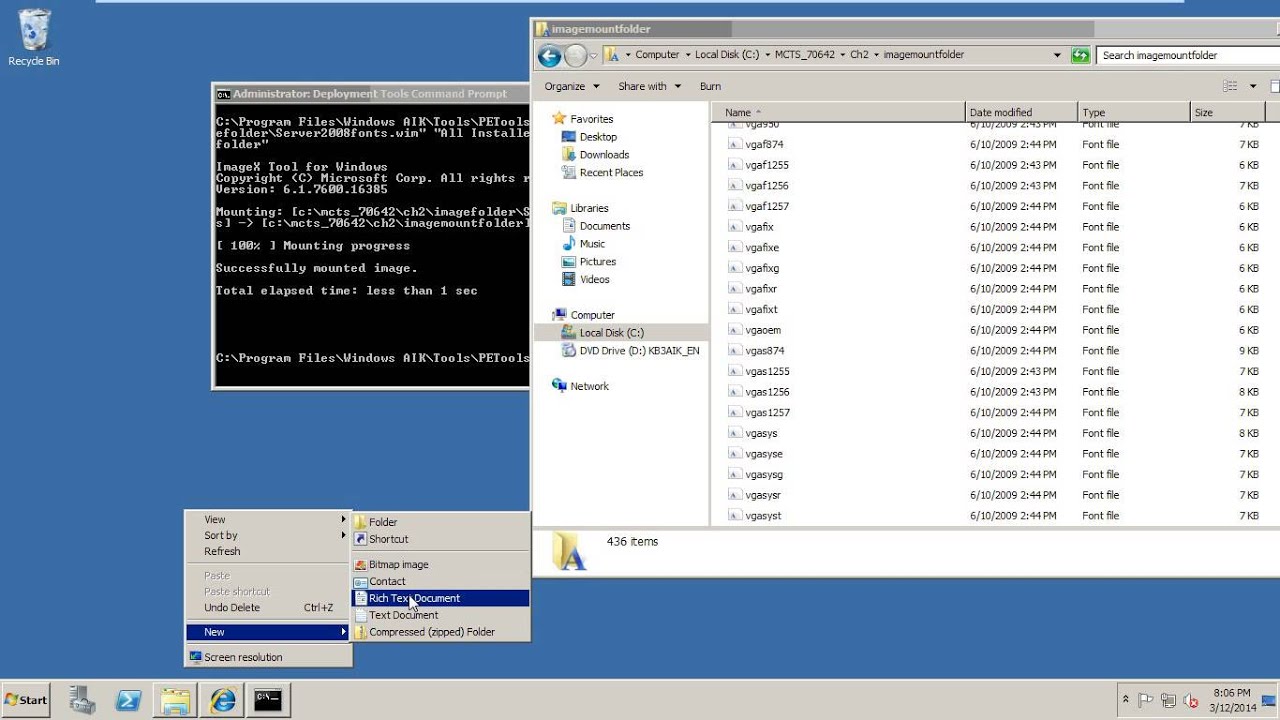This screenshot has height=720, width=1280.
Task: Click the Explorer Forward arrow button
Action: click(576, 55)
